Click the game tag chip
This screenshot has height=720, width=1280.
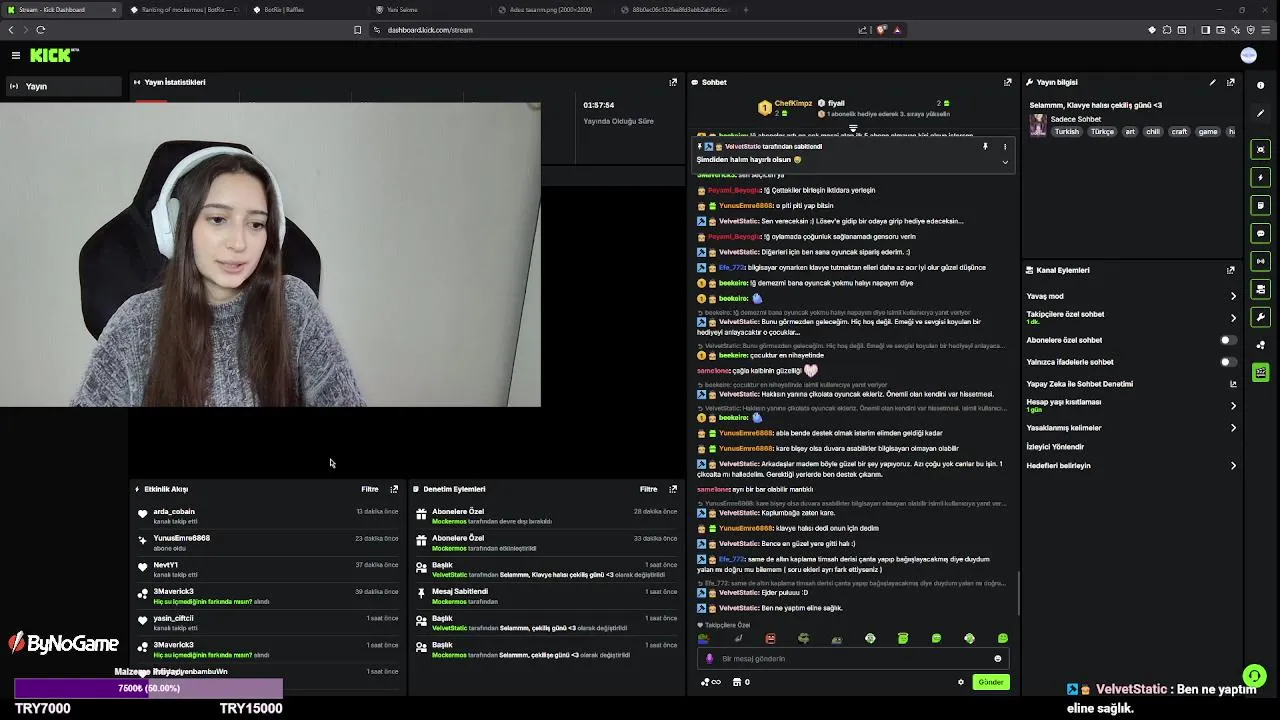[x=1208, y=132]
